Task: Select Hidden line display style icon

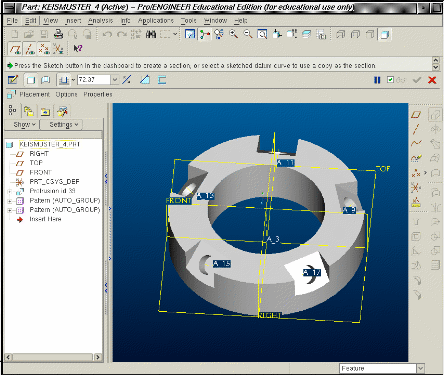Action: tap(355, 34)
